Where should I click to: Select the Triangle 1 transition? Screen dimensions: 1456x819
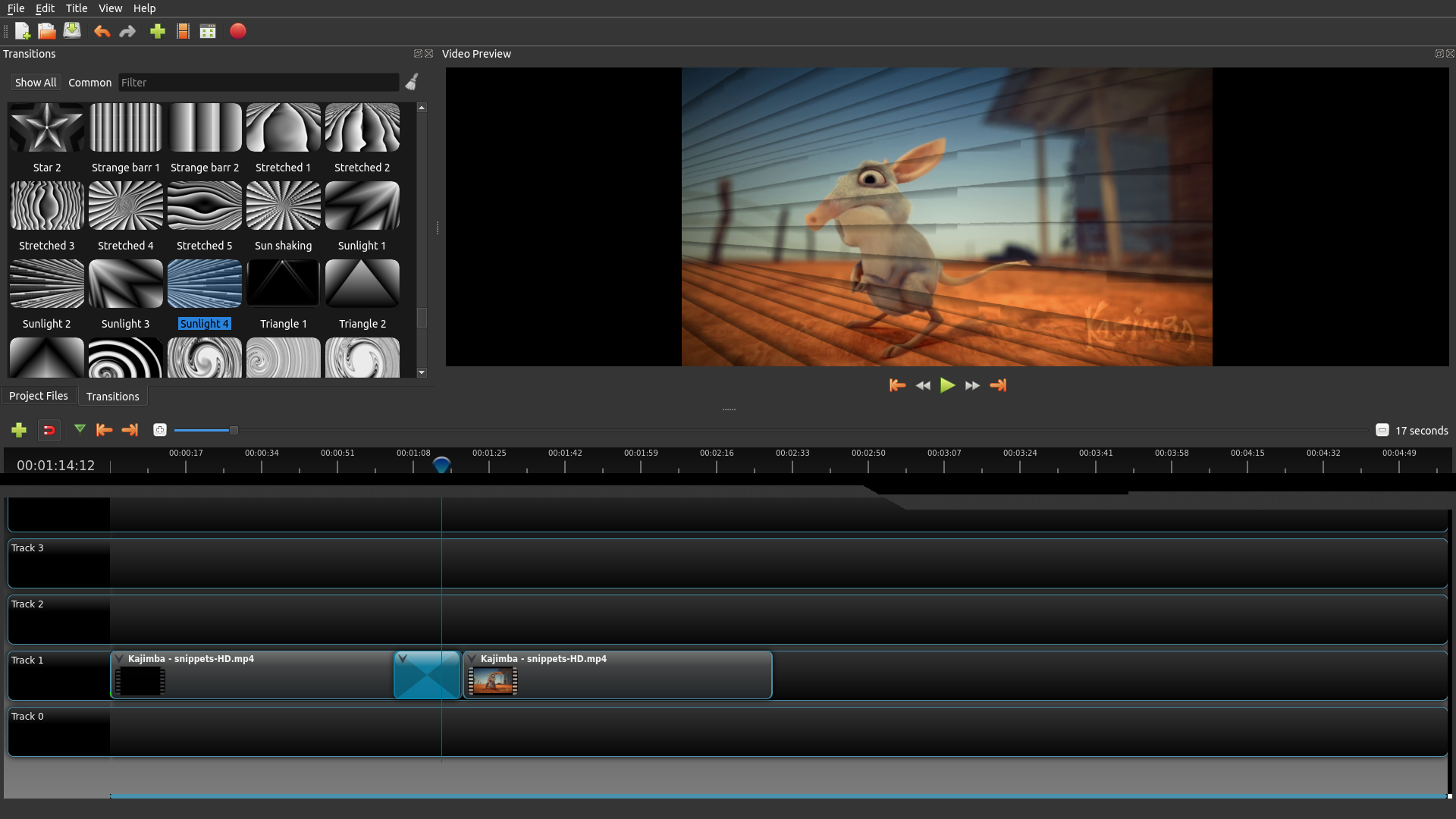coord(284,294)
